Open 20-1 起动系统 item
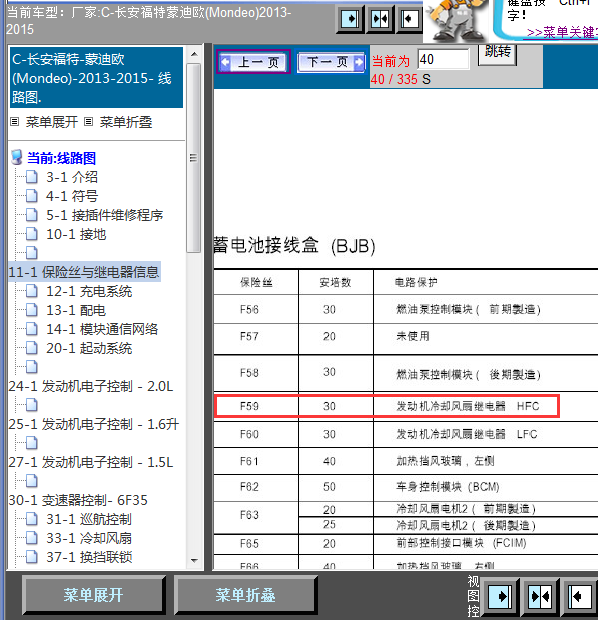 (x=89, y=348)
